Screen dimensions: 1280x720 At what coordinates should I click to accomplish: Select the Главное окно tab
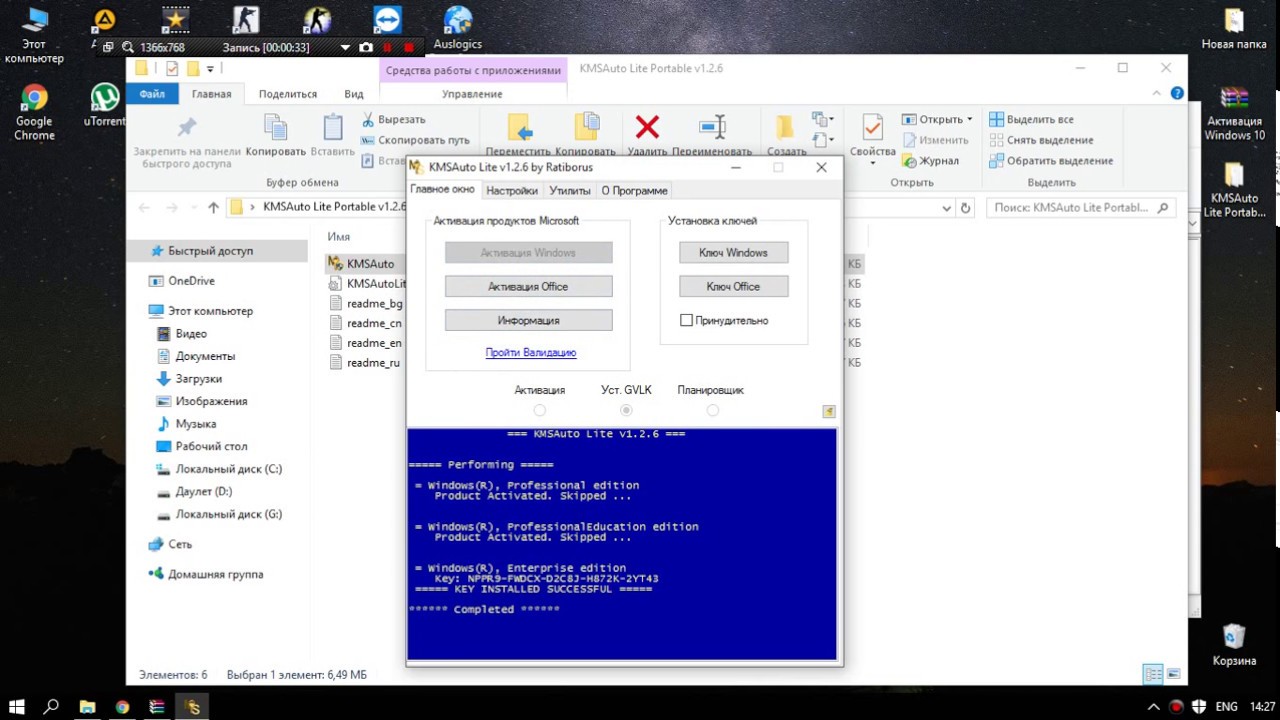pos(443,189)
